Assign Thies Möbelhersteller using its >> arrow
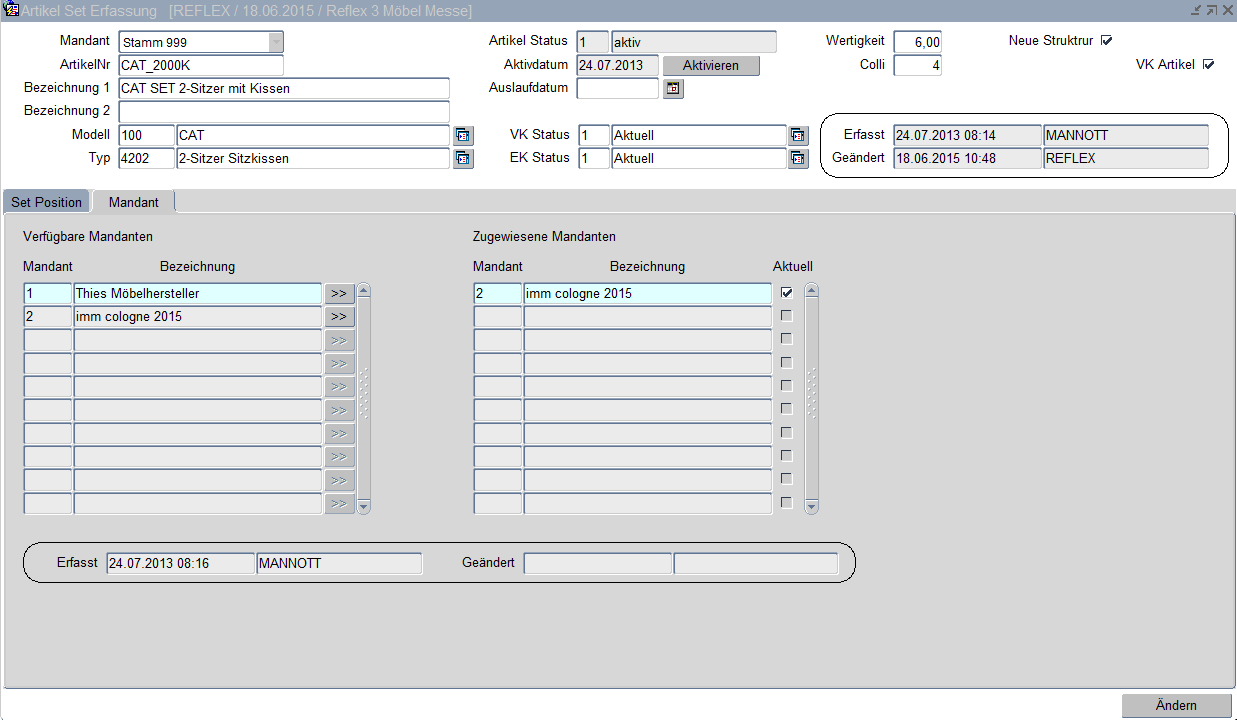This screenshot has height=720, width=1237. point(339,294)
